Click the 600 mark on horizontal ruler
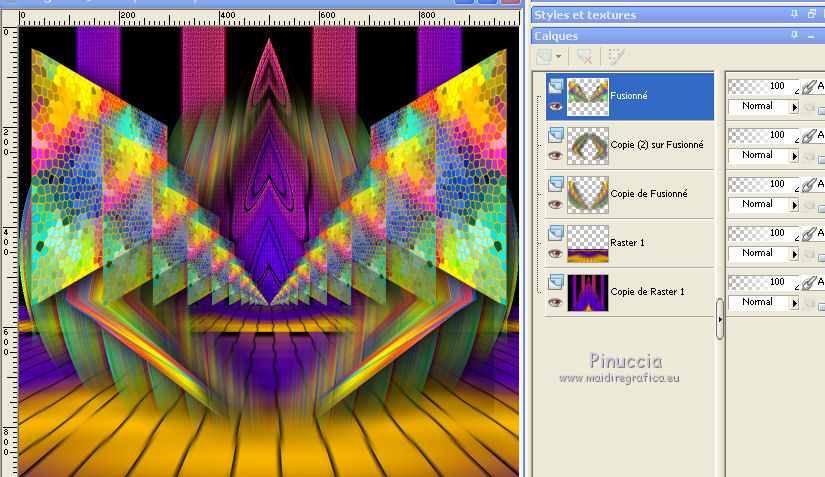Screen dimensions: 825x477 [327, 15]
